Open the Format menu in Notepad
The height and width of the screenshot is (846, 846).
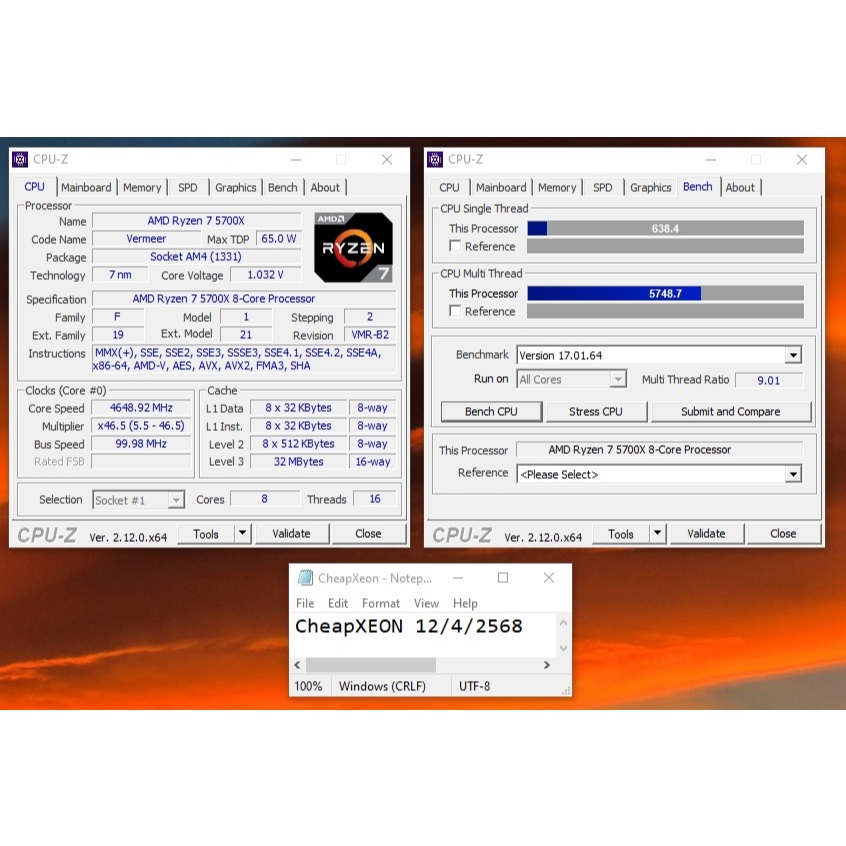[x=380, y=603]
